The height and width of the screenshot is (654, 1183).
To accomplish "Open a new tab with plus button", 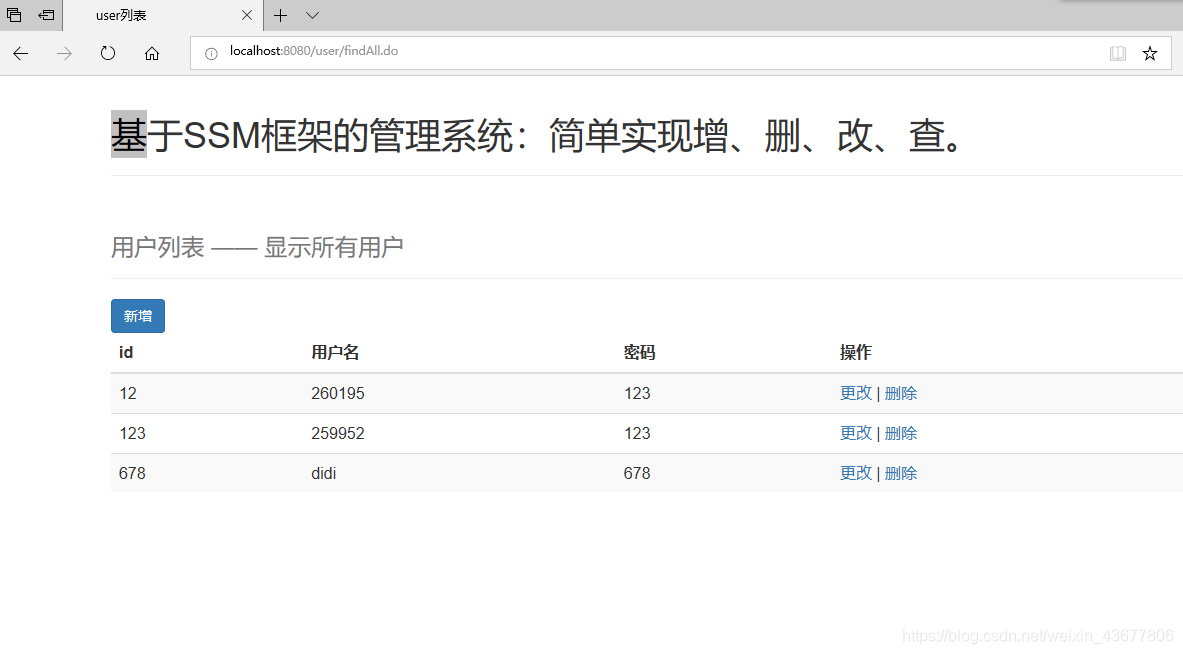I will point(281,15).
